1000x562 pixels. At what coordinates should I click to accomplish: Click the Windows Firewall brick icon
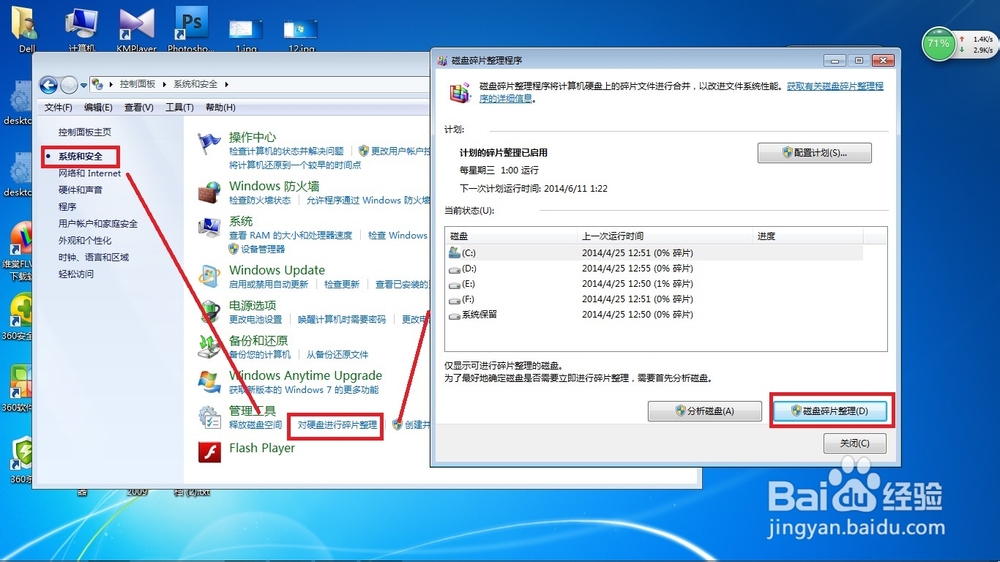(x=209, y=191)
